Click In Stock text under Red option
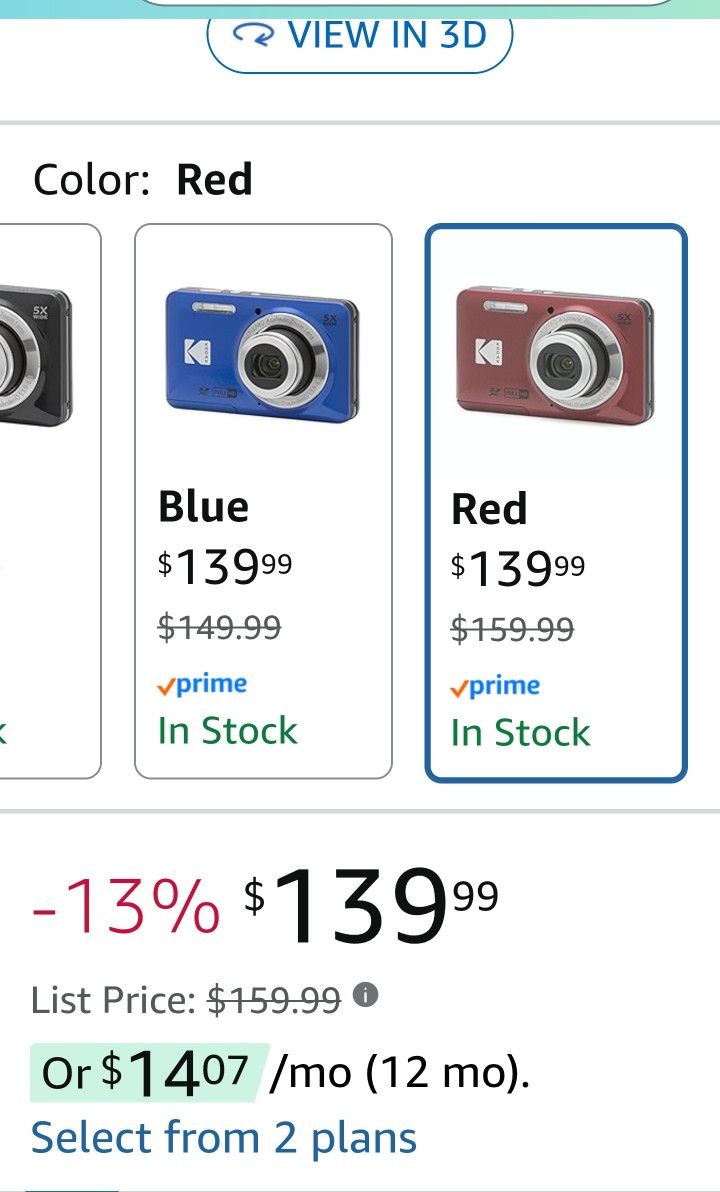Image resolution: width=720 pixels, height=1192 pixels. pos(521,733)
